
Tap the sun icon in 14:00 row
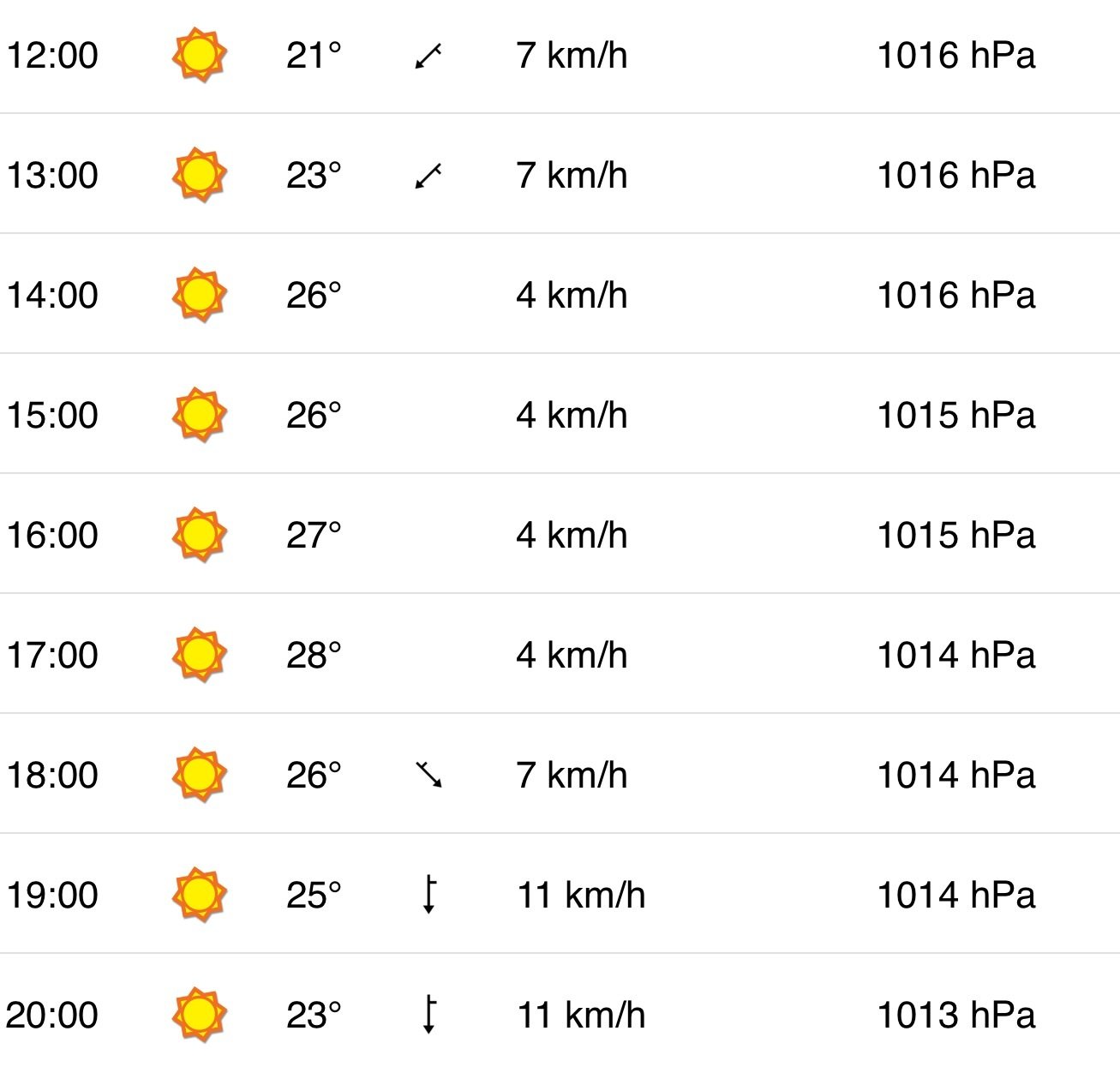point(199,296)
